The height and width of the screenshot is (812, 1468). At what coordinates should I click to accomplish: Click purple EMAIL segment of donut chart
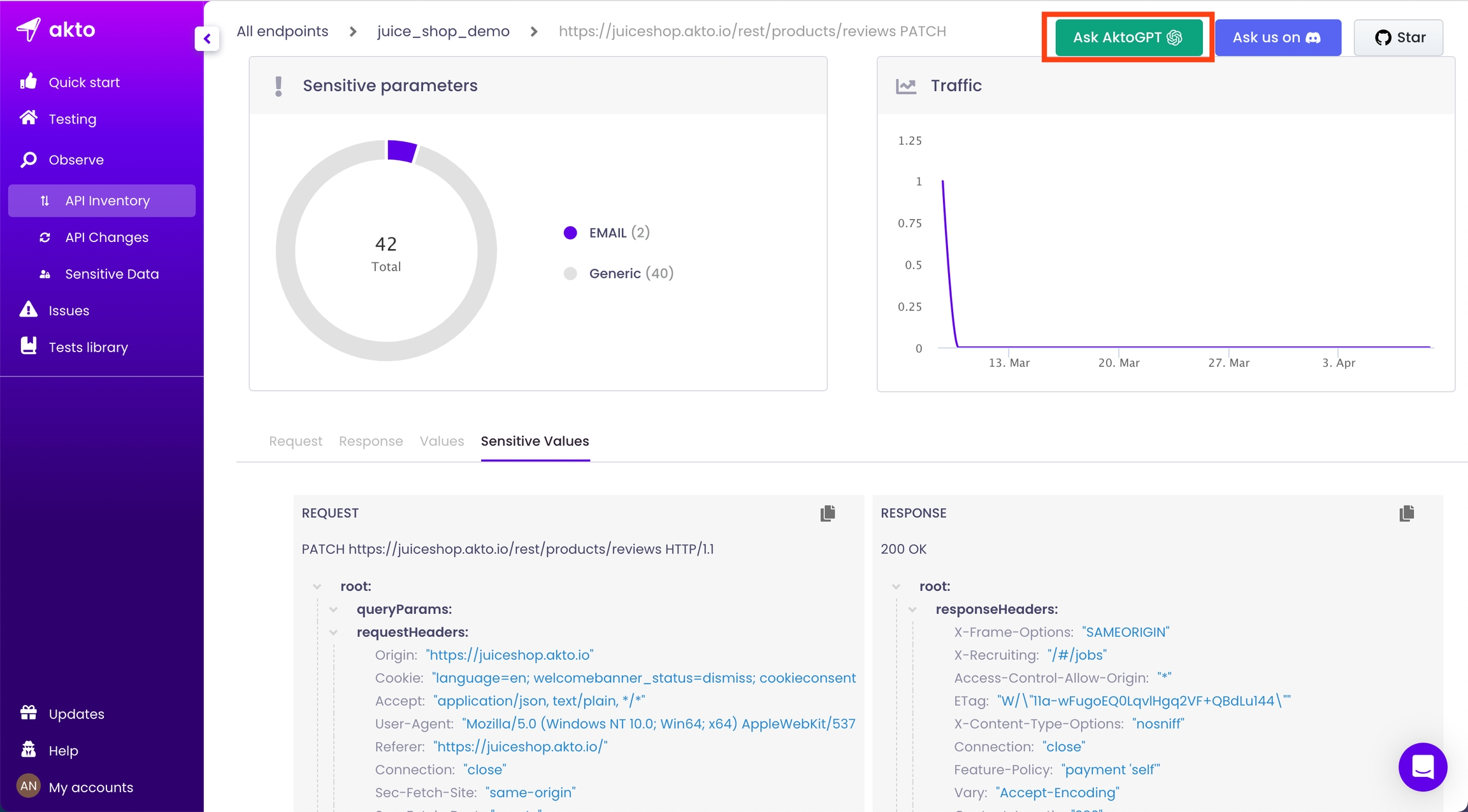tap(401, 152)
